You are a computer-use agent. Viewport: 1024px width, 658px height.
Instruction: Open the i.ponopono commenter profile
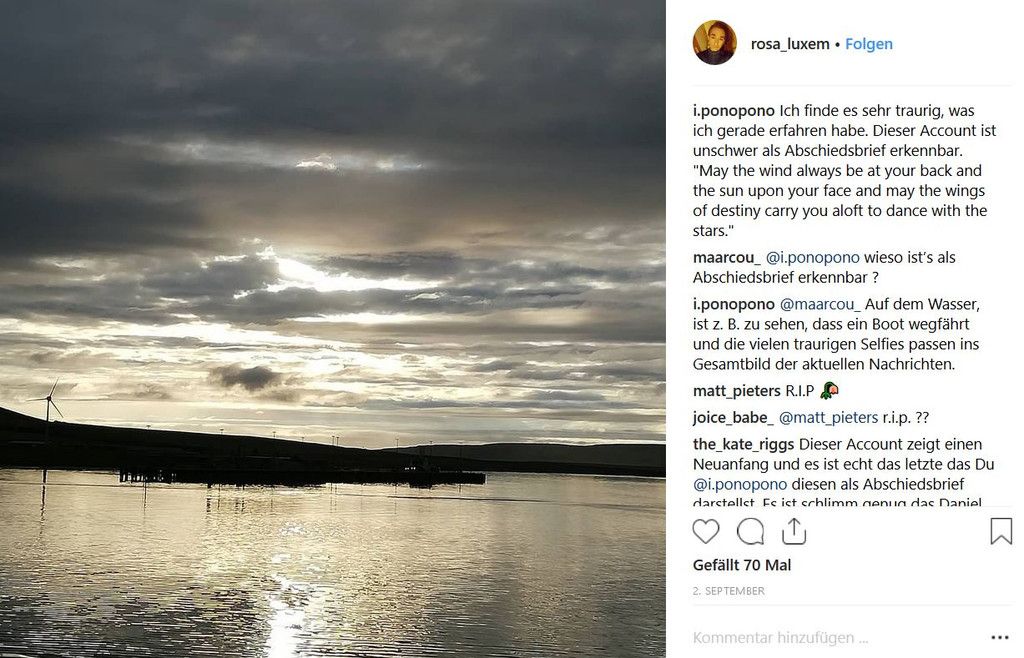pyautogui.click(x=733, y=111)
